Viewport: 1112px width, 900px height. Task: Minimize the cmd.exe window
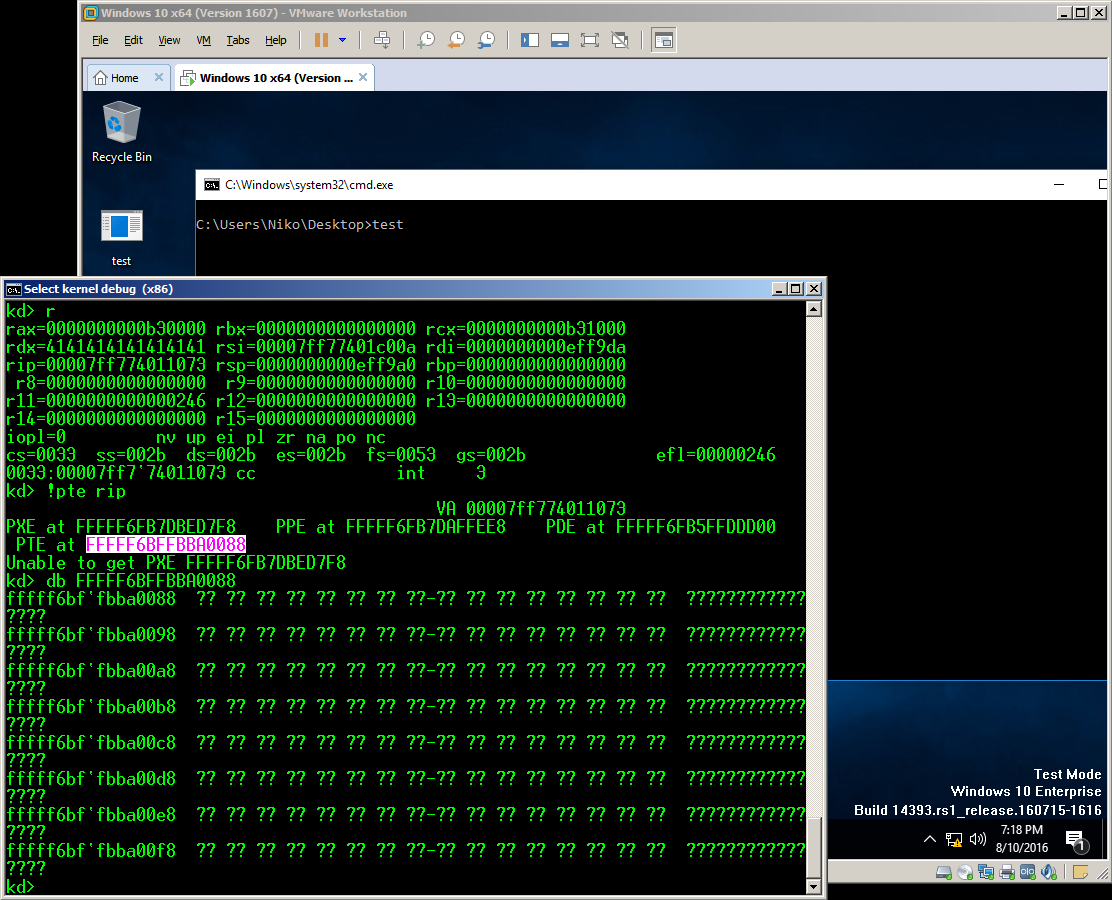tap(1059, 184)
